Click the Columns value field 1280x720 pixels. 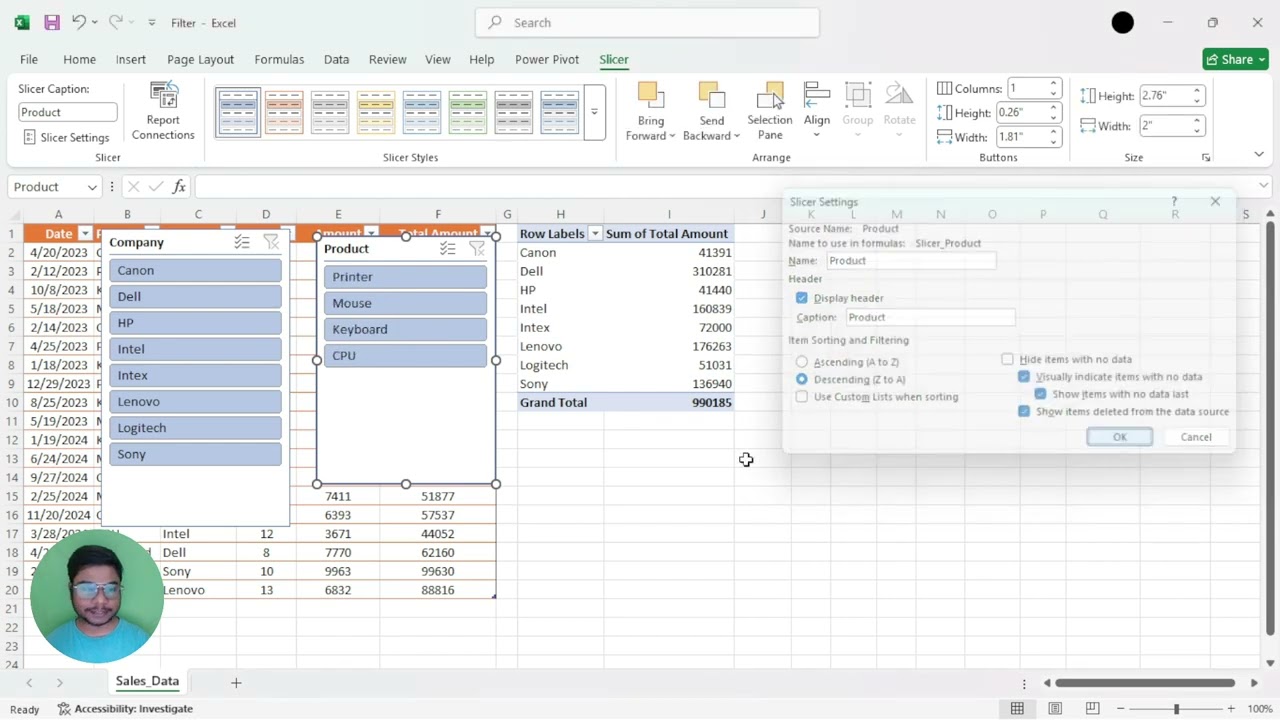(x=1027, y=89)
